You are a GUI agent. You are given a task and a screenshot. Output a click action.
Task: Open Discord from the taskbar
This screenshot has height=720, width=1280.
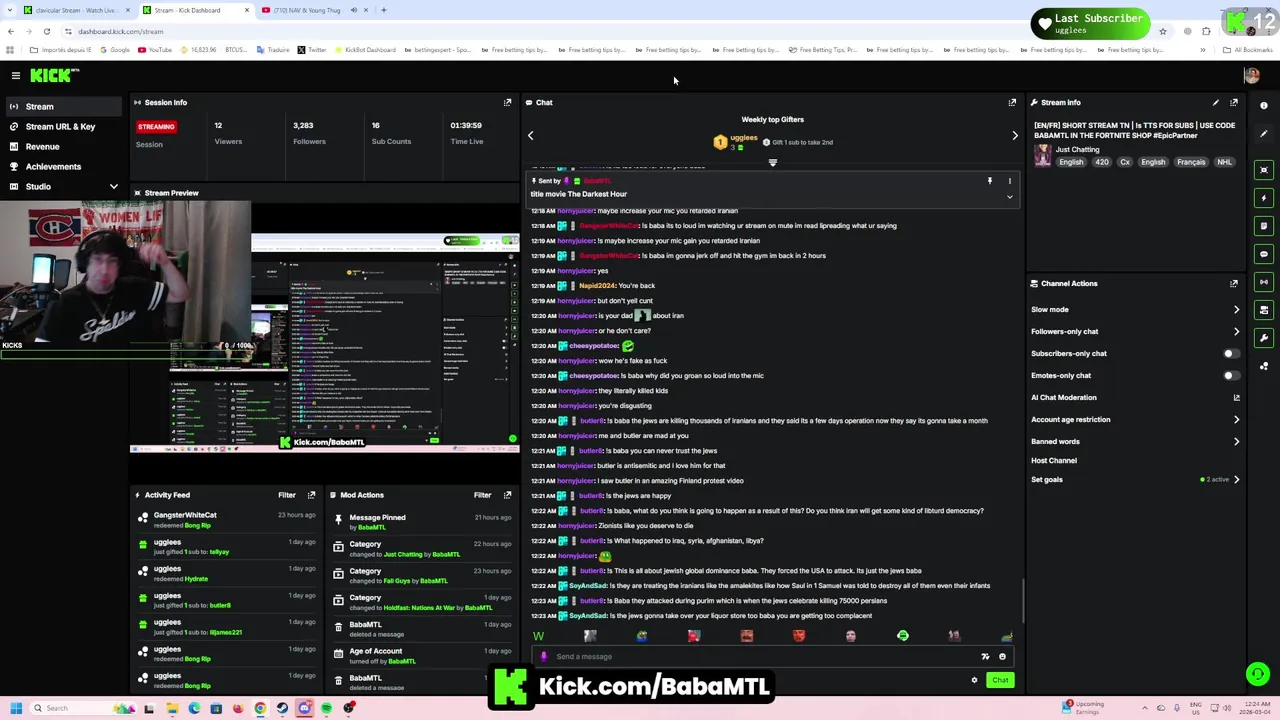(304, 708)
